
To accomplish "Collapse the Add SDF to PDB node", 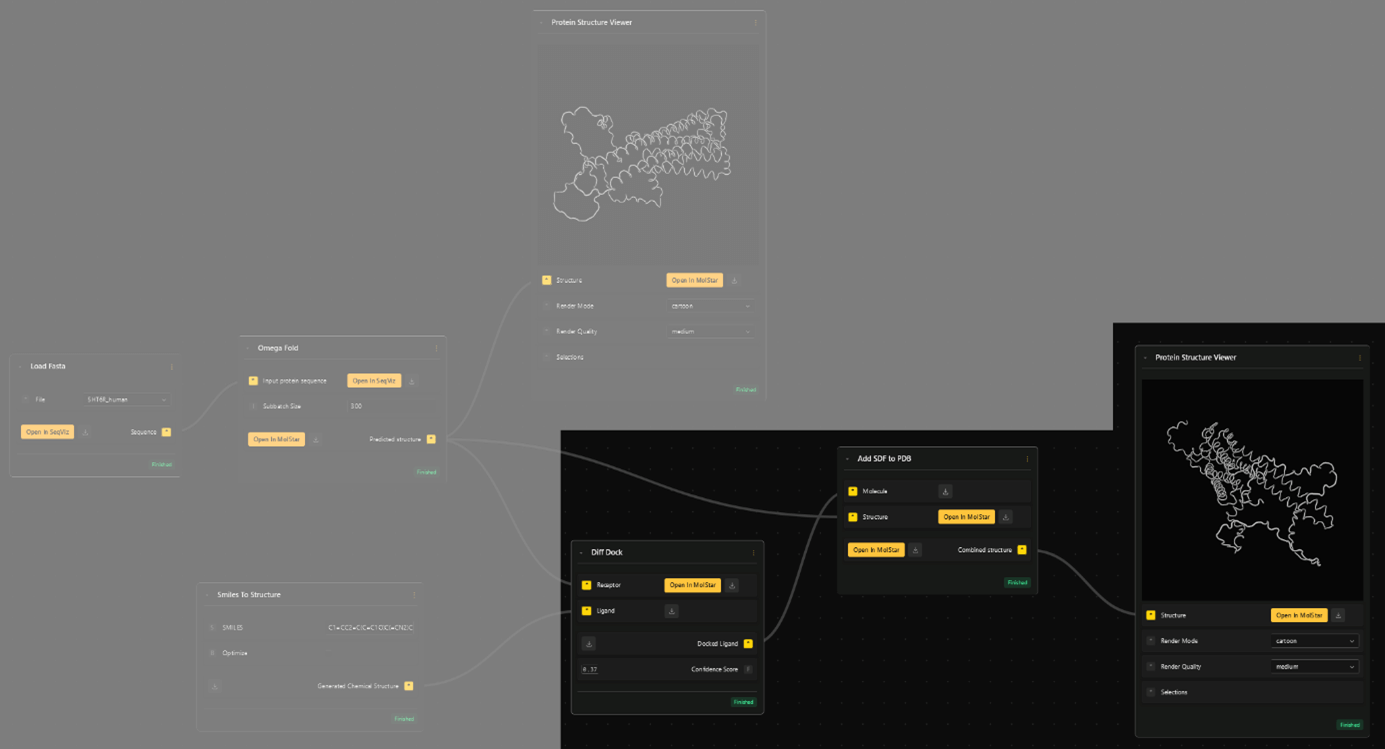I will coord(847,459).
